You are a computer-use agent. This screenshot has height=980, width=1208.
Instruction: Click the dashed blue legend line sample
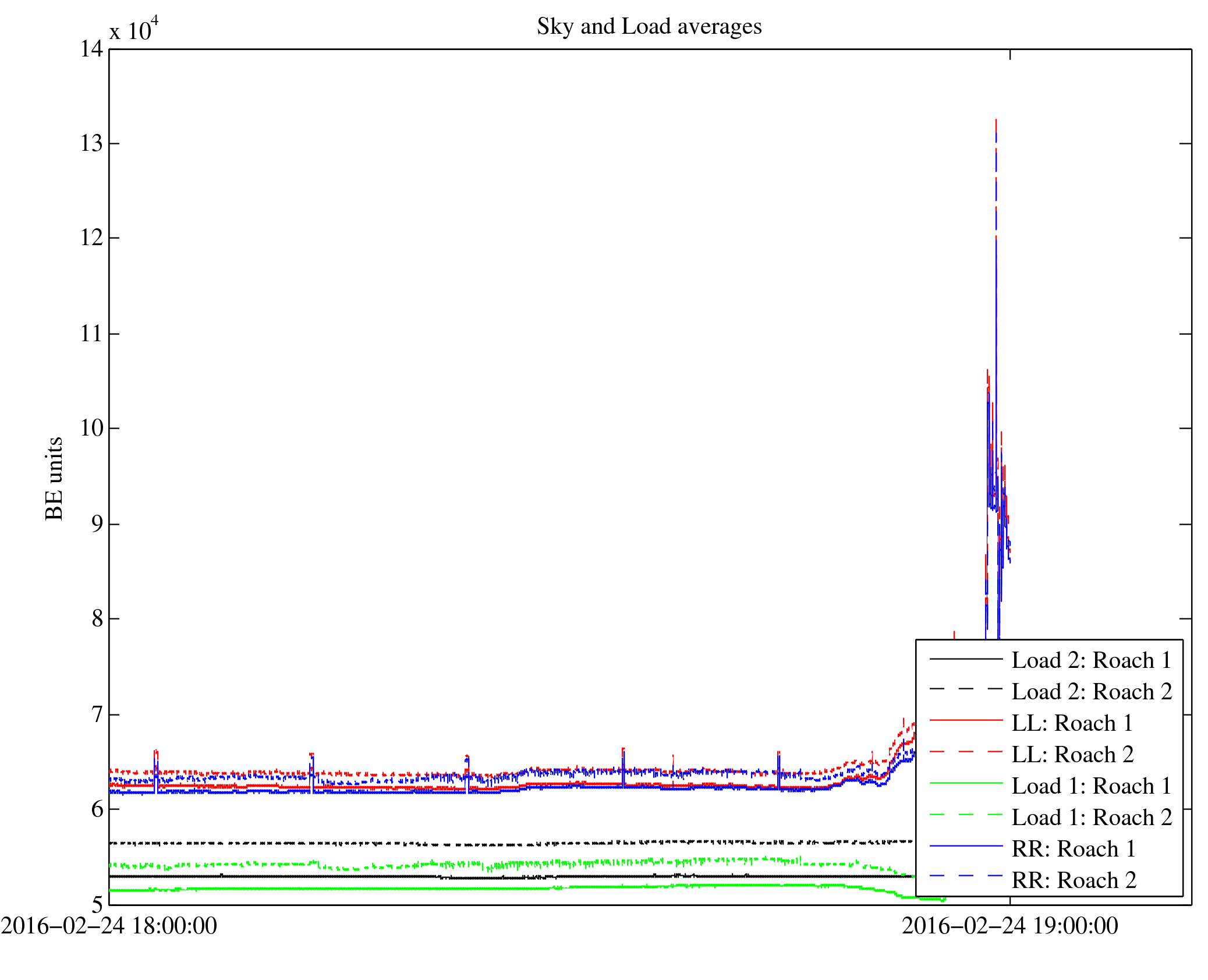point(966,876)
